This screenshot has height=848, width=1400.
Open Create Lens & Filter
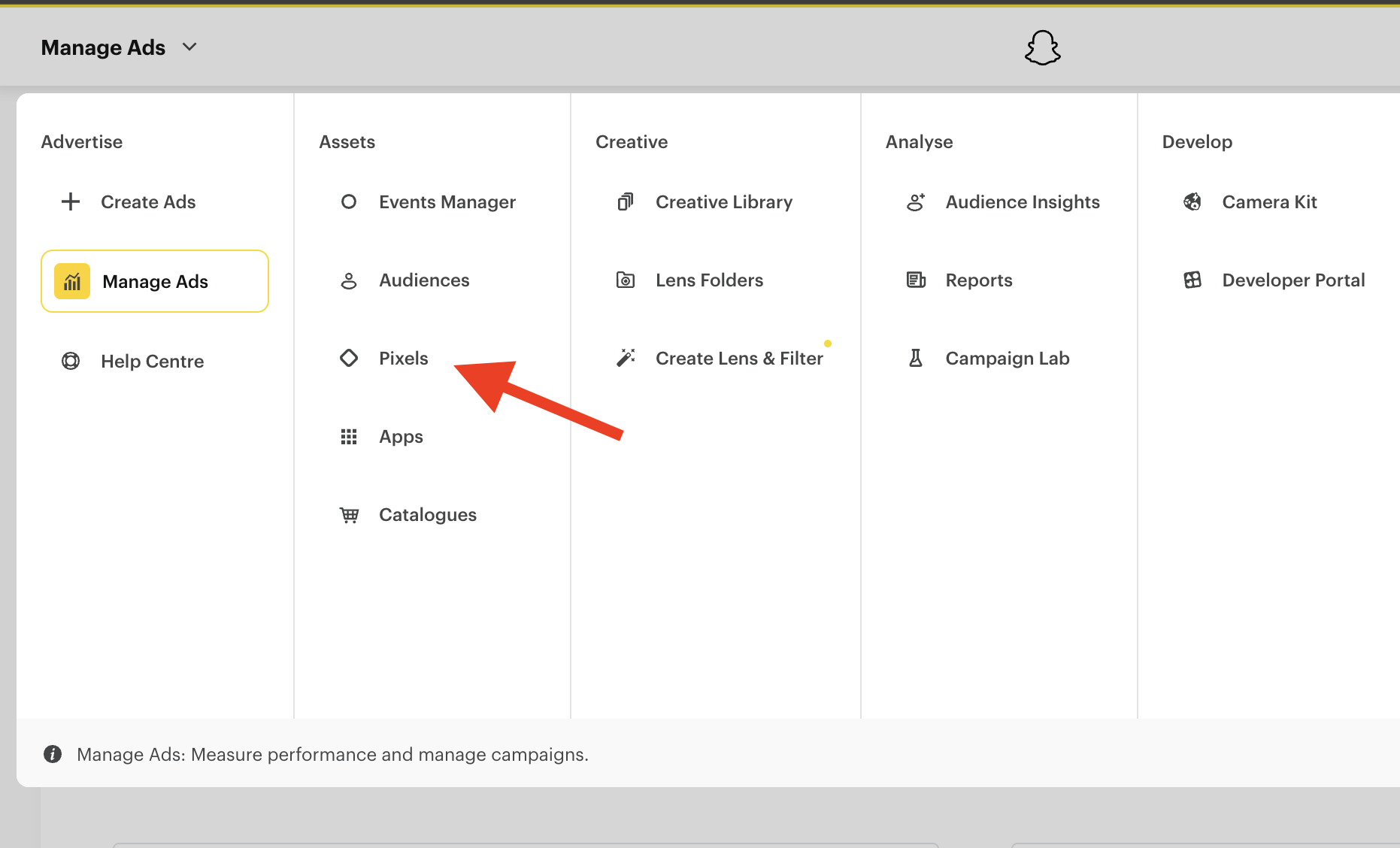(x=739, y=358)
